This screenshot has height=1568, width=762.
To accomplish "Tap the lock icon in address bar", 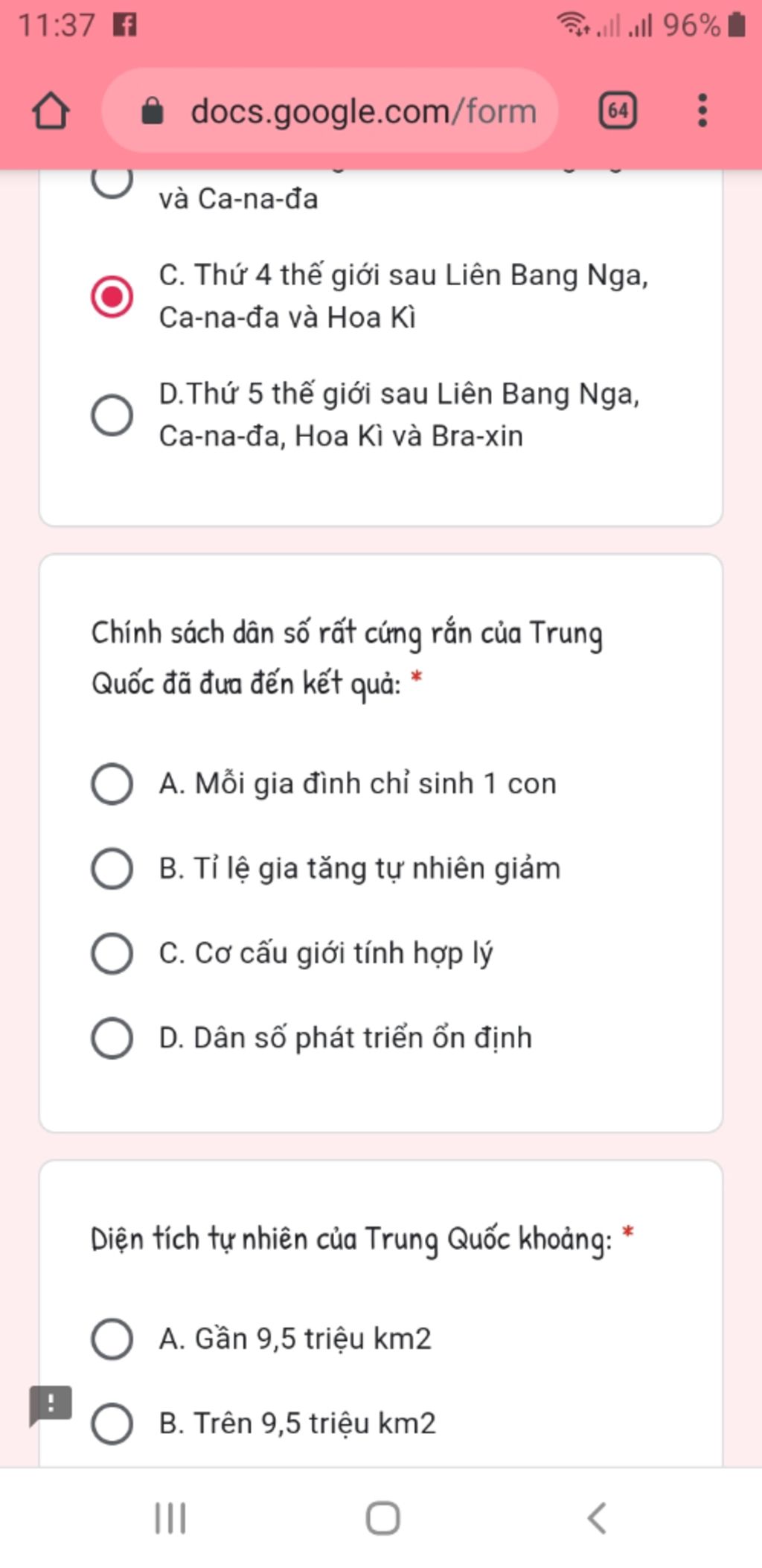I will [x=153, y=112].
